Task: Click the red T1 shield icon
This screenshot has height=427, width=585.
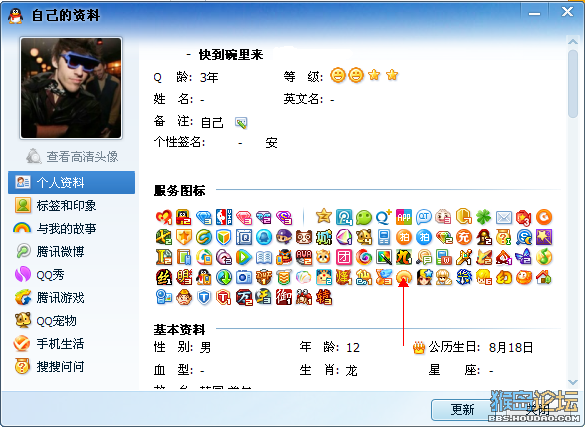Action: [x=224, y=298]
